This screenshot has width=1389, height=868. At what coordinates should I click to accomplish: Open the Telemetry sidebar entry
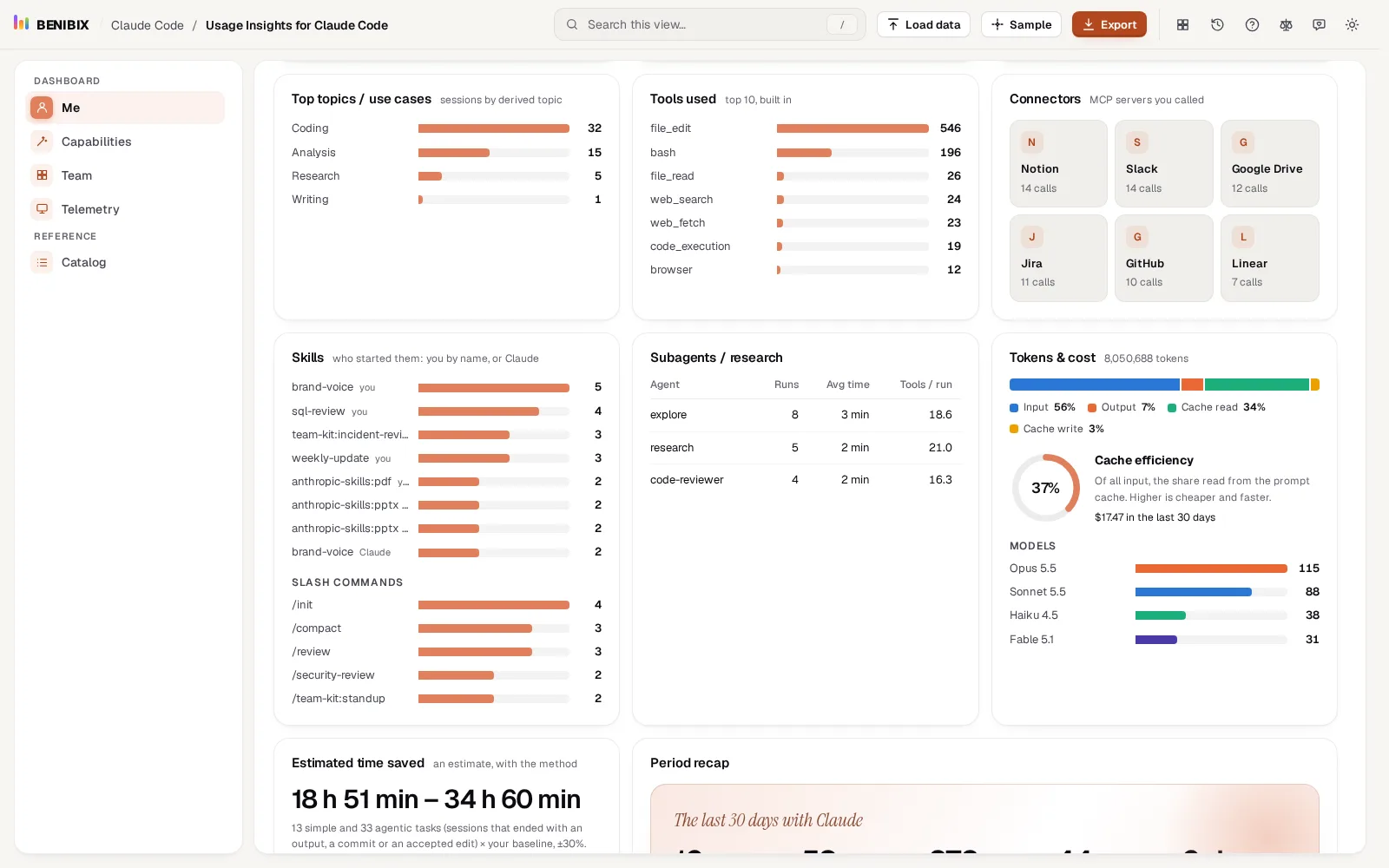pos(125,209)
